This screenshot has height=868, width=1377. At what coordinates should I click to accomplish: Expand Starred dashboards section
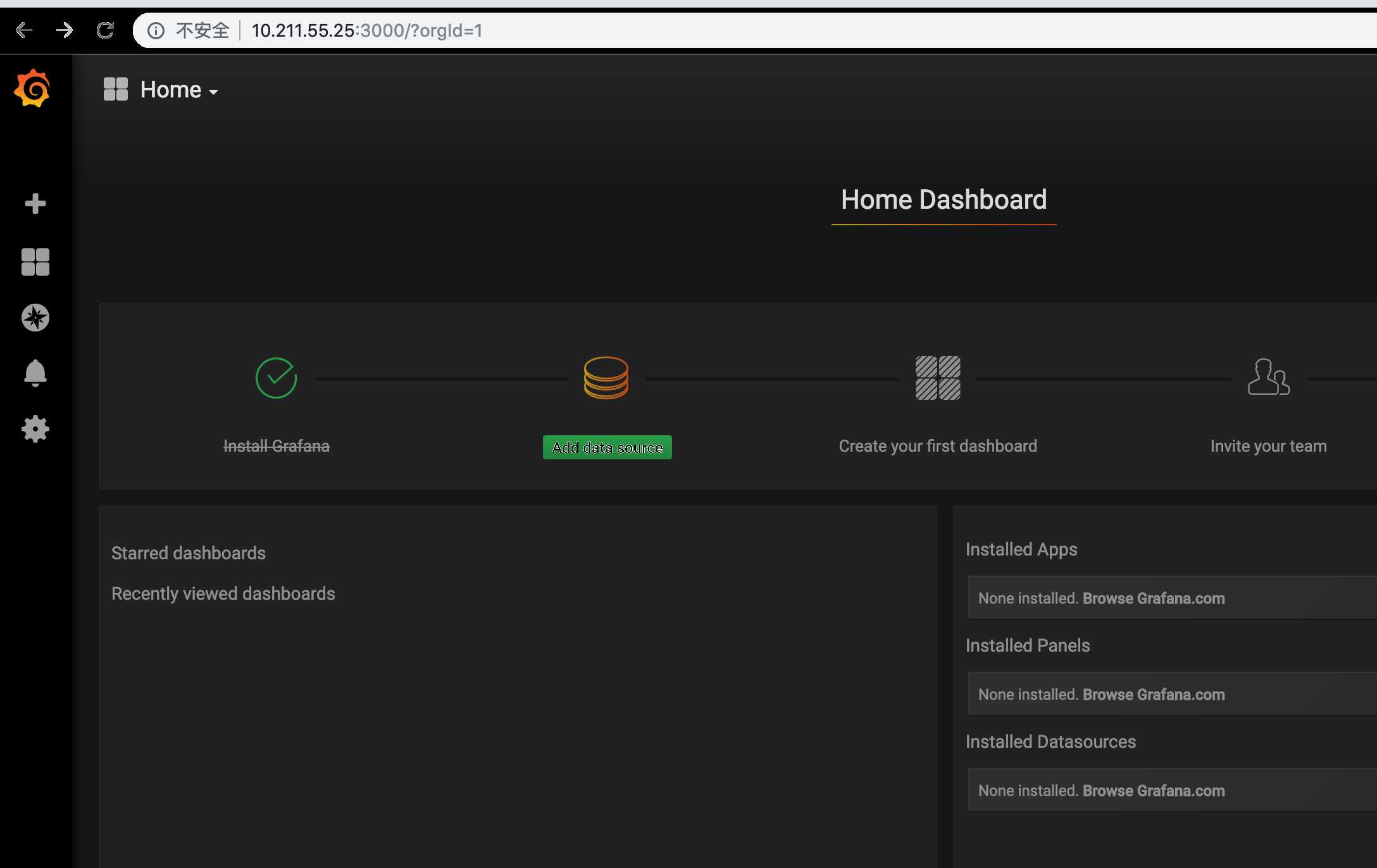(188, 552)
